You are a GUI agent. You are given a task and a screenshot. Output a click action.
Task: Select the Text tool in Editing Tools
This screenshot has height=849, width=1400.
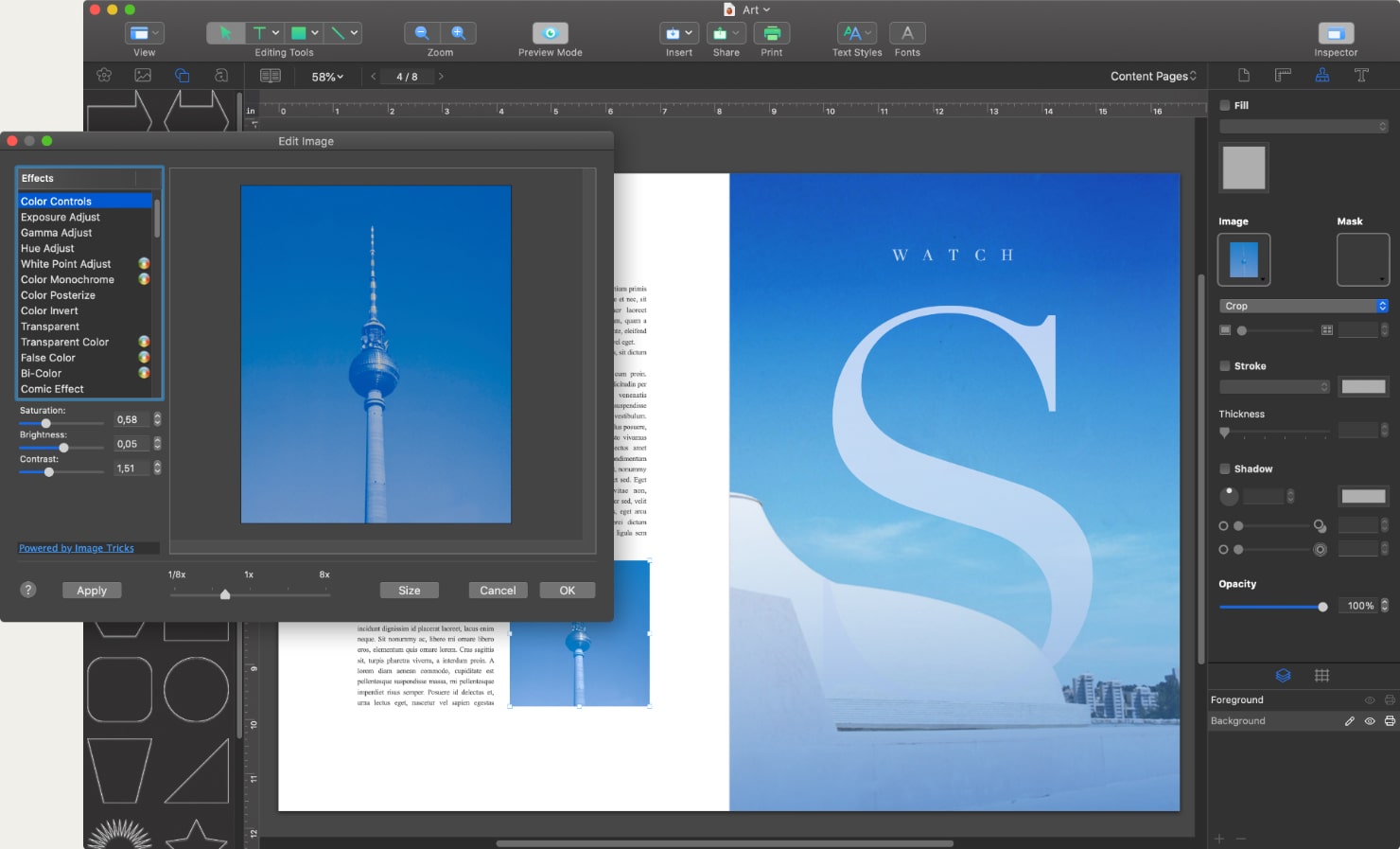tap(260, 31)
